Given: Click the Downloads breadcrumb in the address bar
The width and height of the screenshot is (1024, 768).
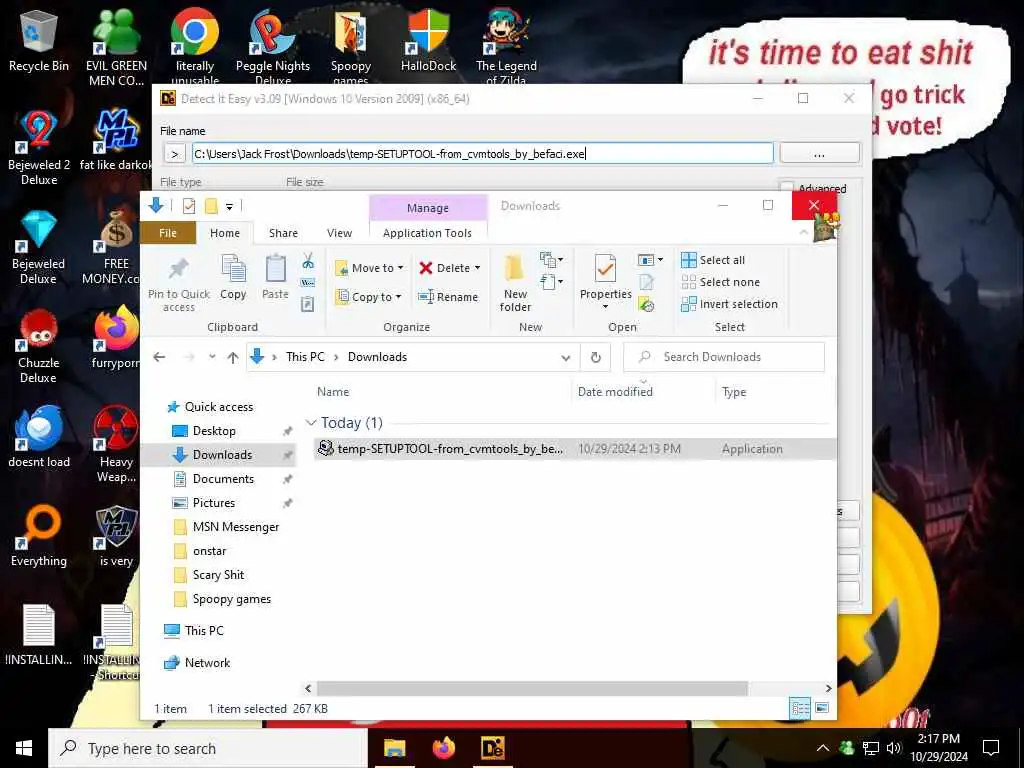Looking at the screenshot, I should [x=377, y=357].
